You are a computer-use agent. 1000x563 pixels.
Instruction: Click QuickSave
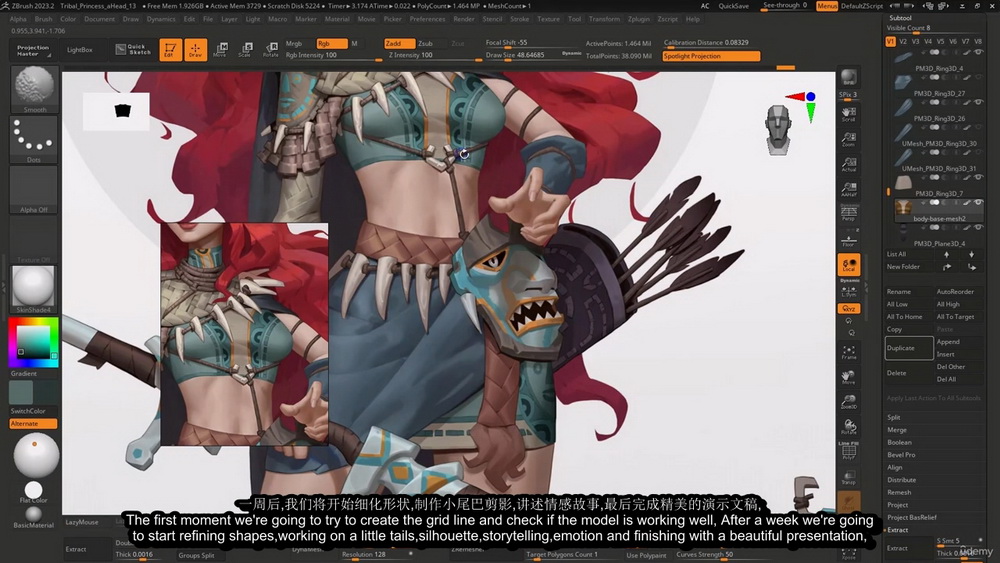pos(733,6)
